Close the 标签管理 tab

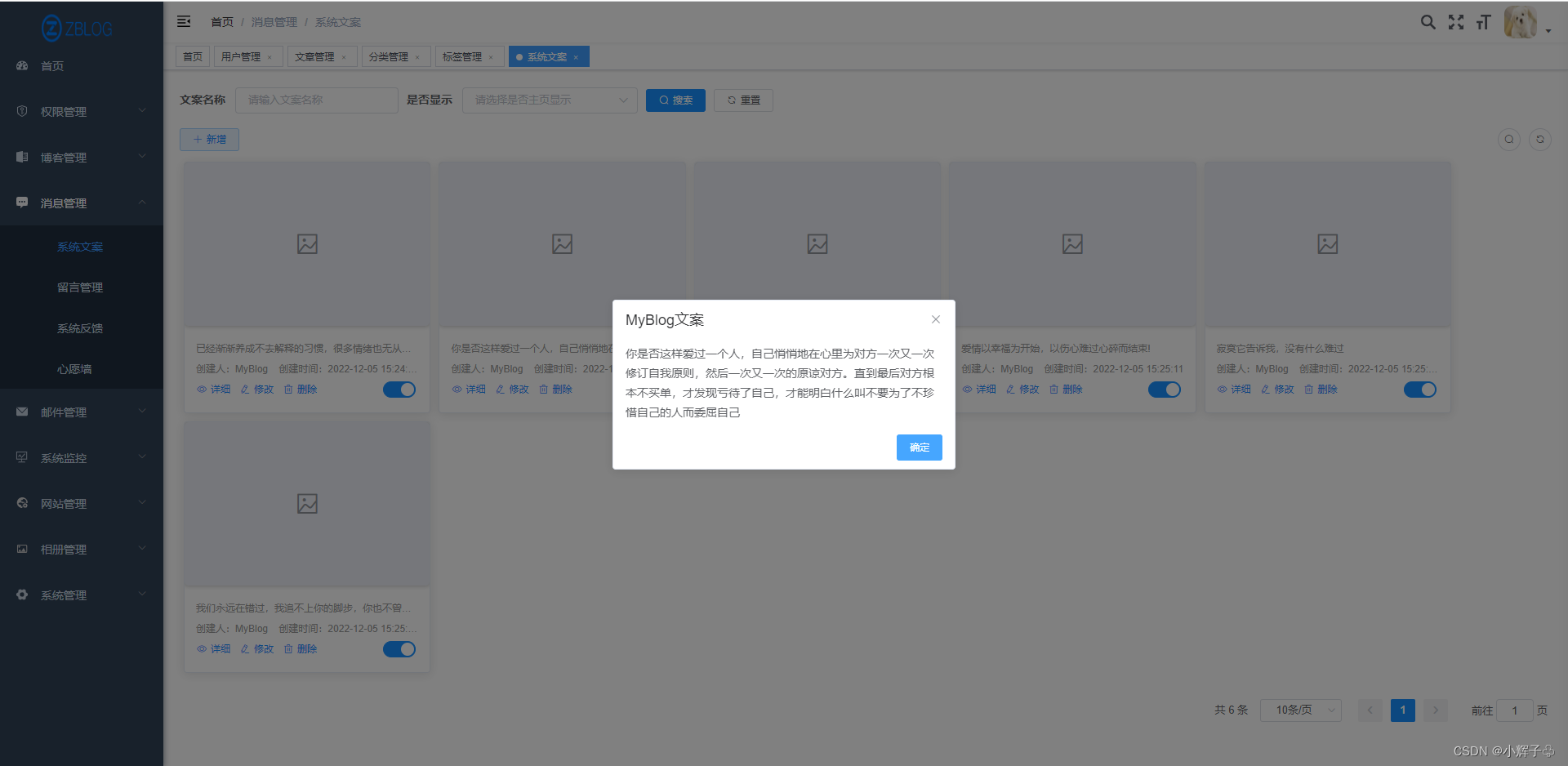pyautogui.click(x=491, y=57)
